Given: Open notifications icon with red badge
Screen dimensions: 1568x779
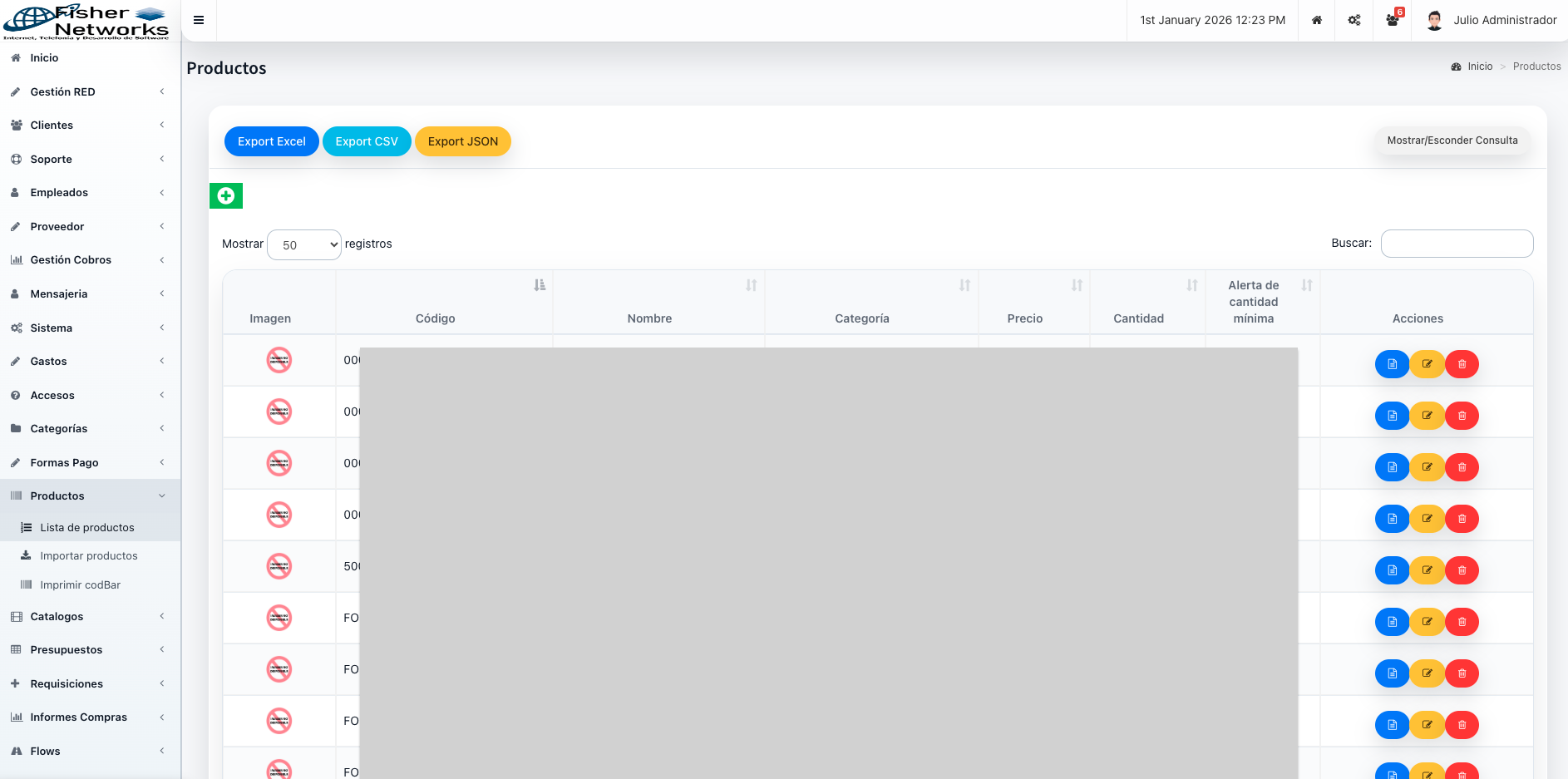Looking at the screenshot, I should point(1393,20).
